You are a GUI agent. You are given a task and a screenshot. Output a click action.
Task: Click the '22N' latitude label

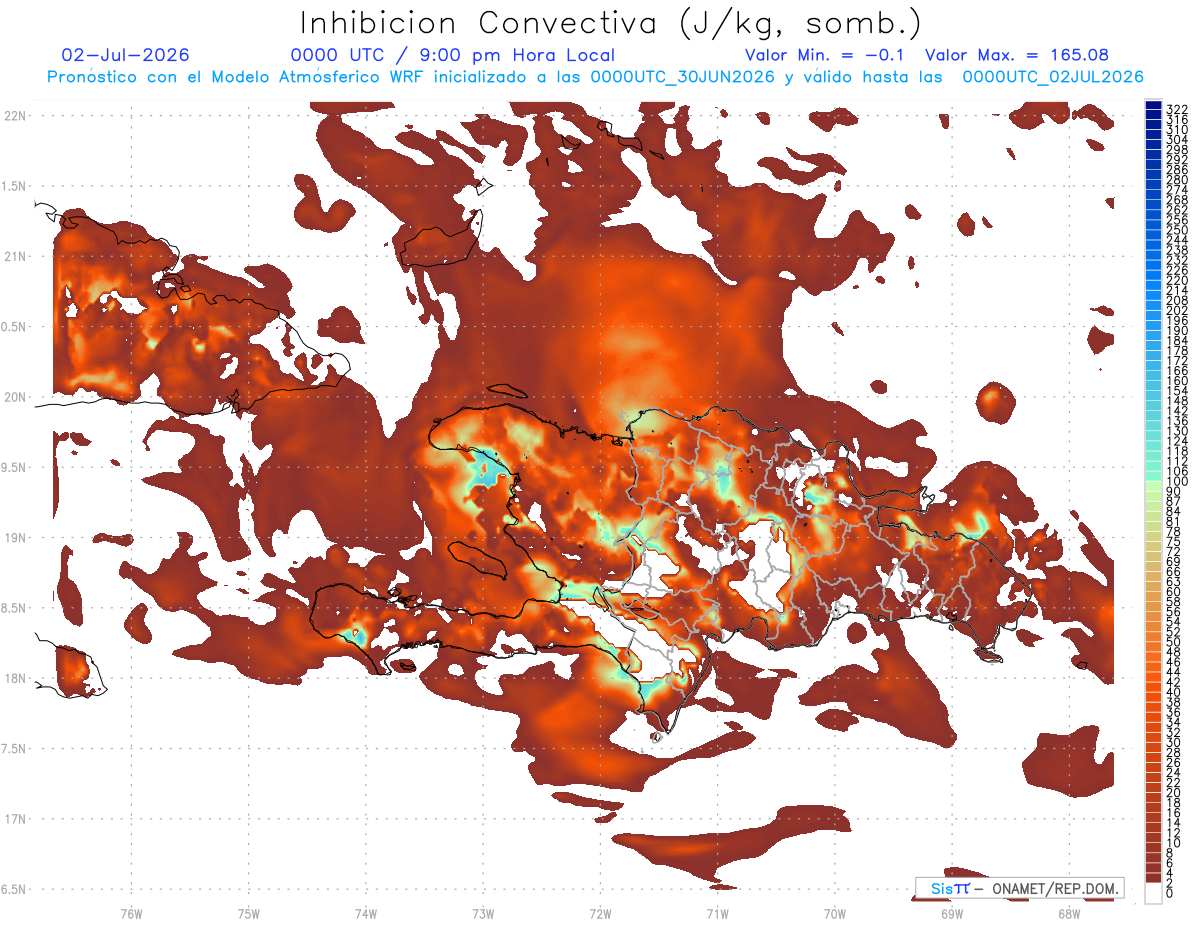[14, 116]
